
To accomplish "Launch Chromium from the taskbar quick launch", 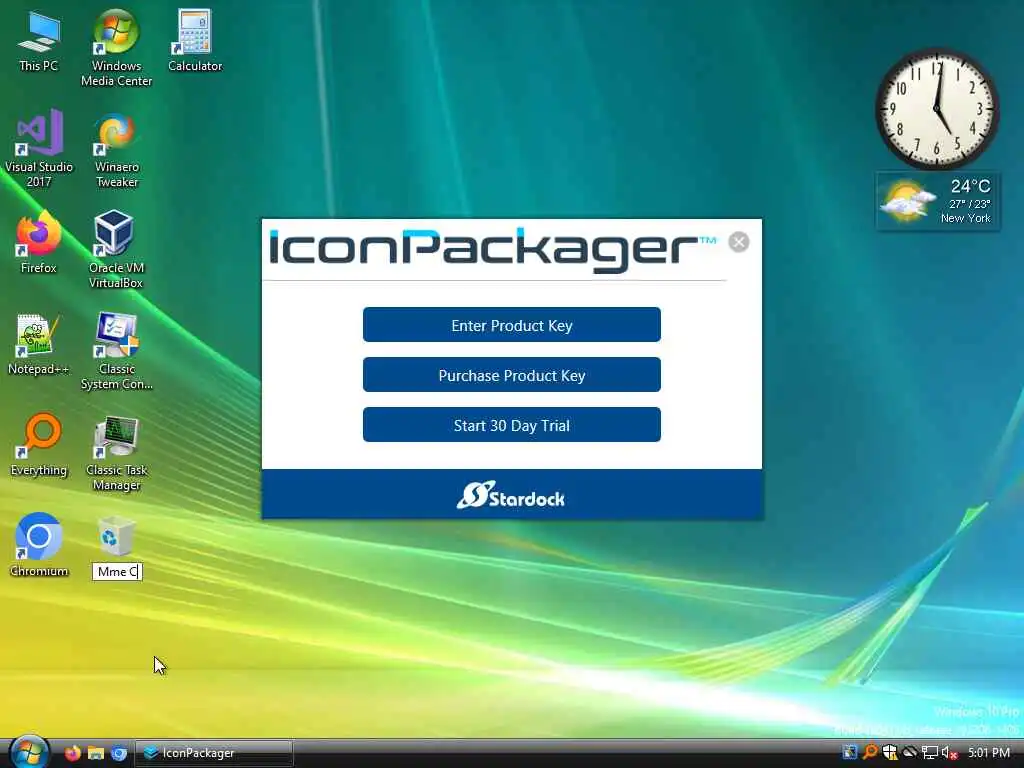I will [x=119, y=753].
